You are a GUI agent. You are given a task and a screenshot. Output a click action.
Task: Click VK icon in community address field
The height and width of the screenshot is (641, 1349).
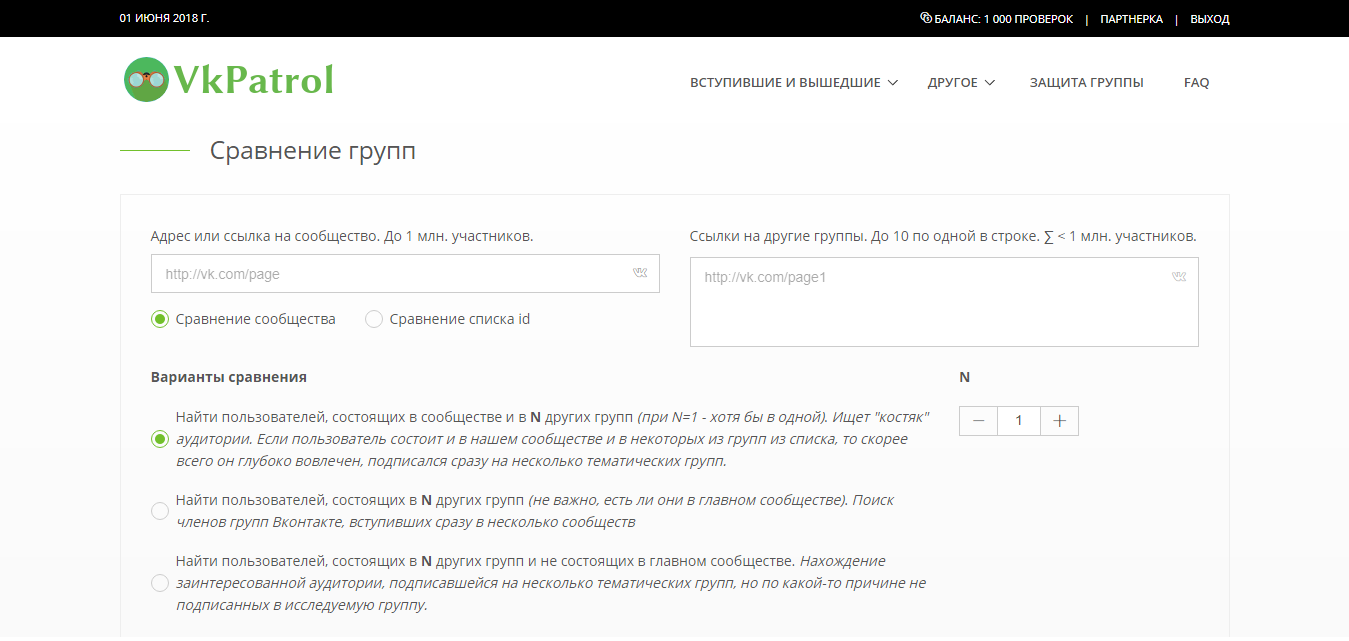point(640,273)
